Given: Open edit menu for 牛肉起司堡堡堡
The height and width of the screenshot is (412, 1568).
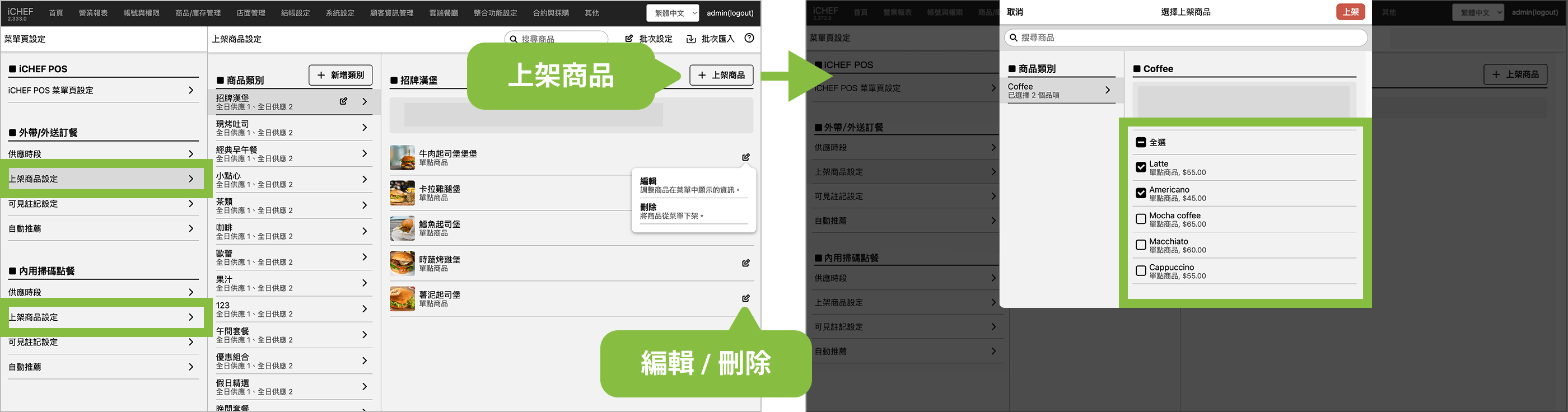Looking at the screenshot, I should tap(746, 157).
